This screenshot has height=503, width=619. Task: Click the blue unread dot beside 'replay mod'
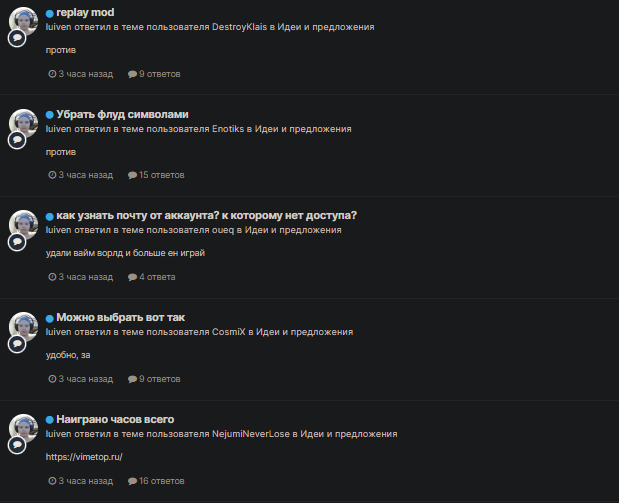coord(49,13)
